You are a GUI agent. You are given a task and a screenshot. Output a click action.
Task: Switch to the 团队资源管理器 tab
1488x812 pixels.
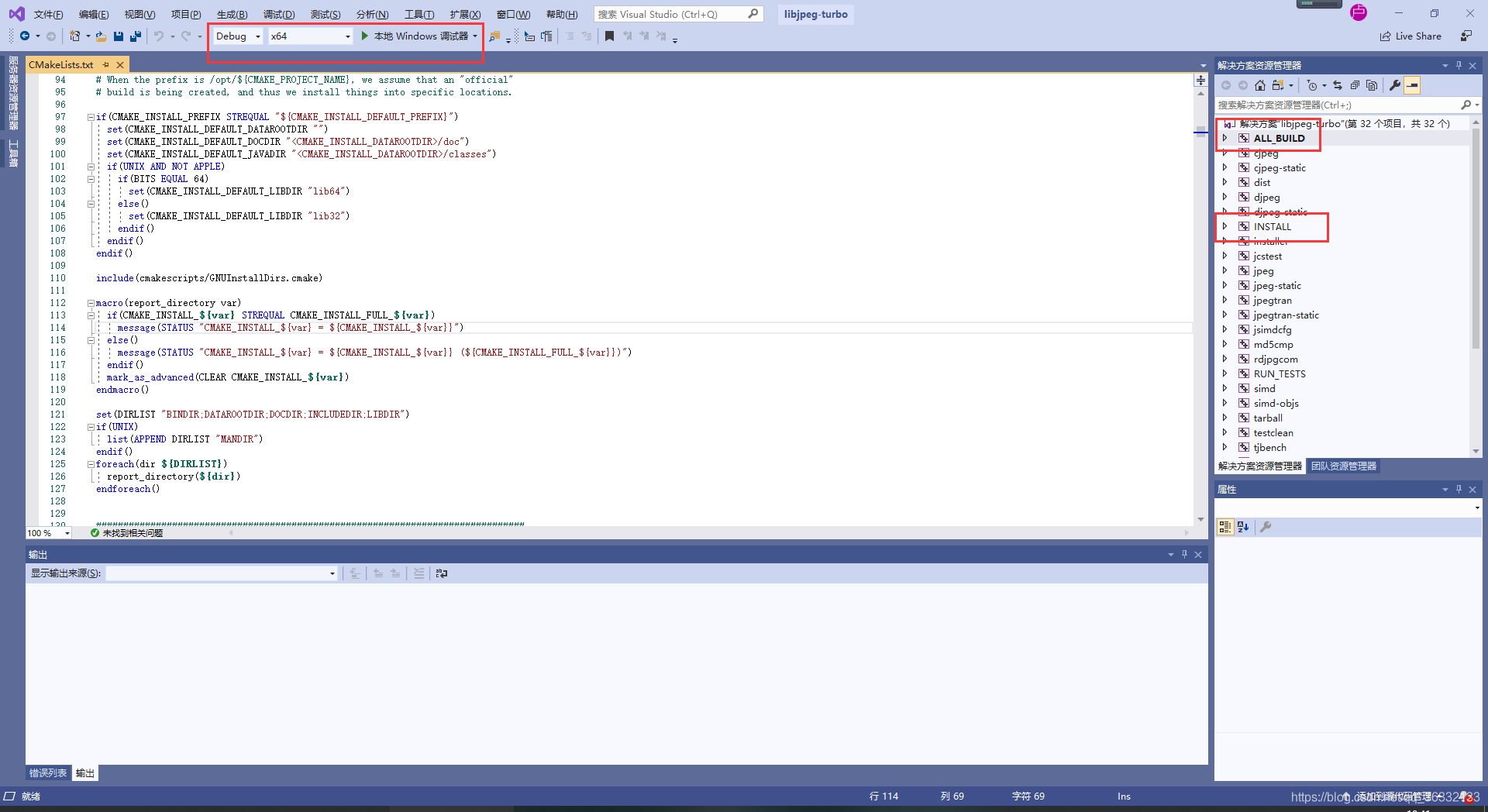pos(1344,466)
